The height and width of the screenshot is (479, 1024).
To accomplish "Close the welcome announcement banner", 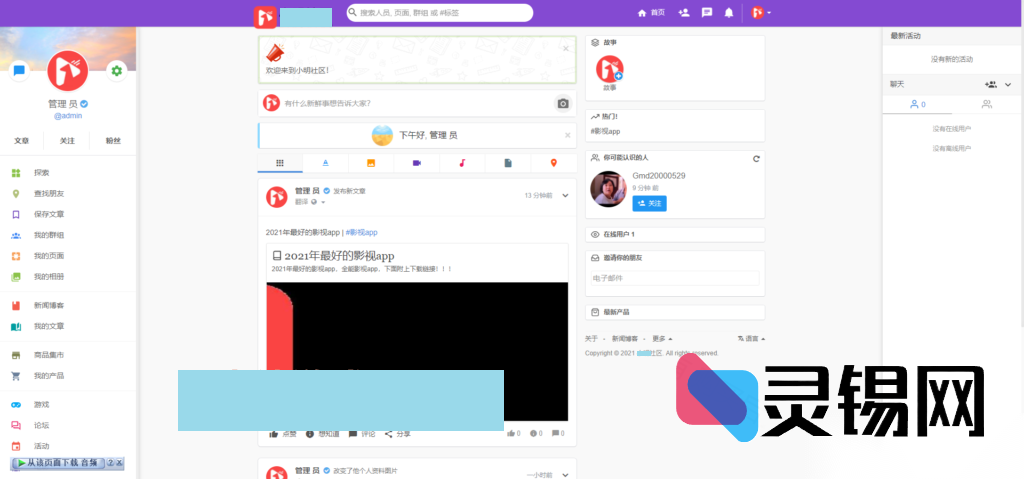I will click(x=566, y=48).
